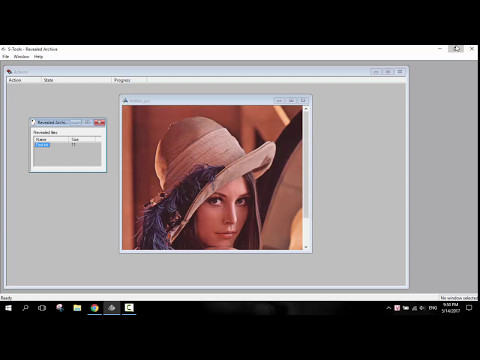This screenshot has height=360, width=480.
Task: Open network status from the tray
Action: pos(414,308)
